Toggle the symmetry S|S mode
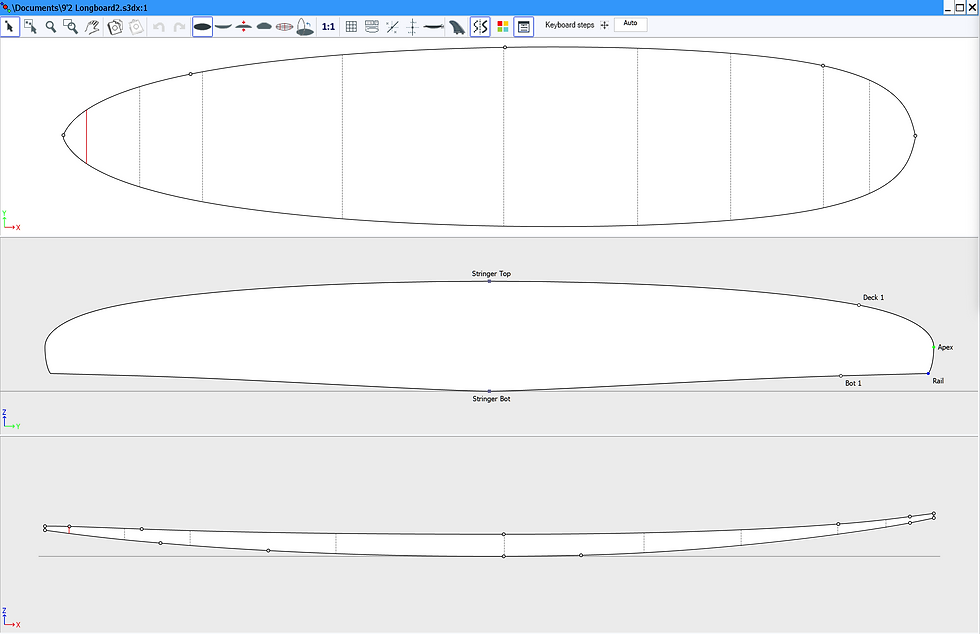This screenshot has height=634, width=980. [480, 27]
